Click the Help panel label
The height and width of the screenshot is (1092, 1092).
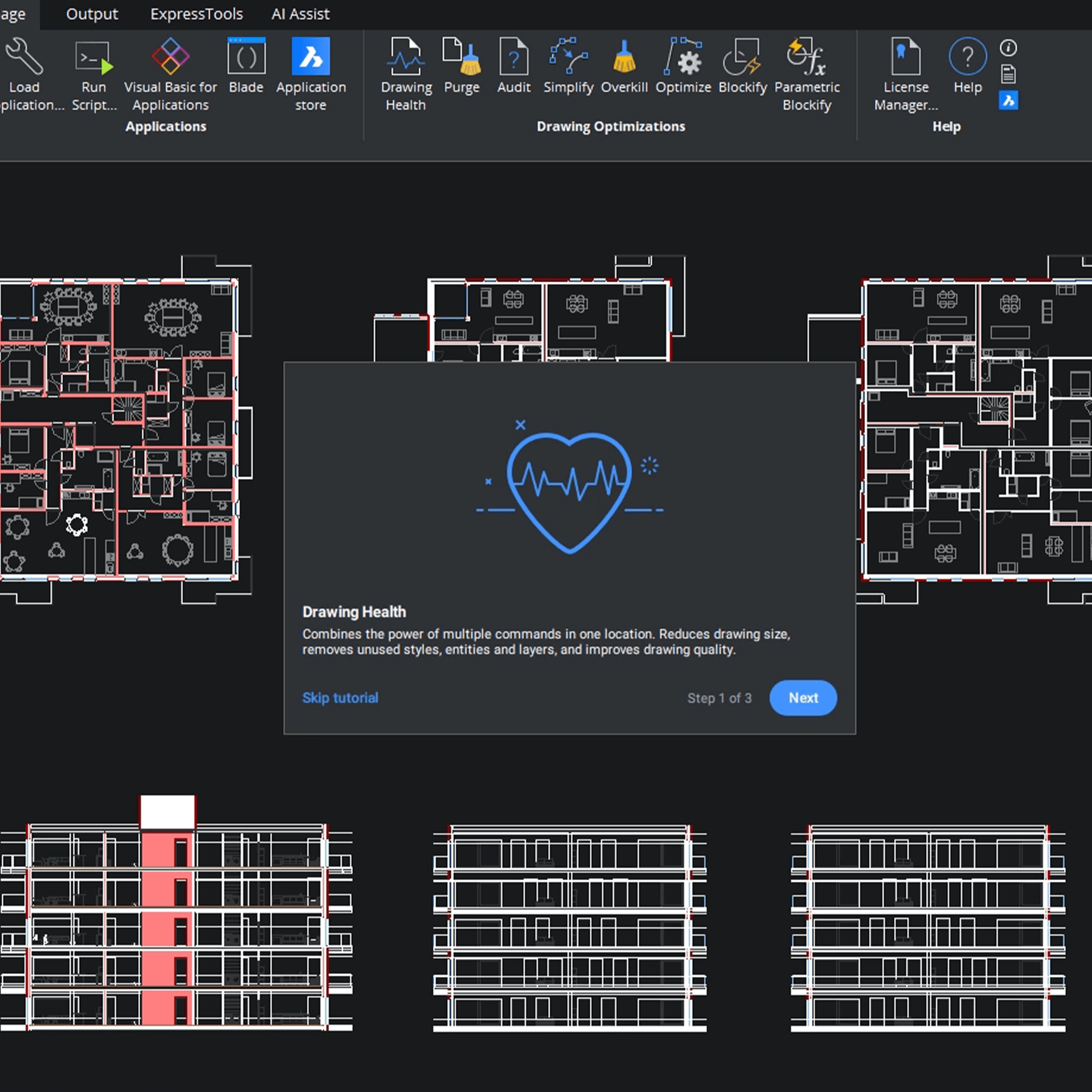946,126
